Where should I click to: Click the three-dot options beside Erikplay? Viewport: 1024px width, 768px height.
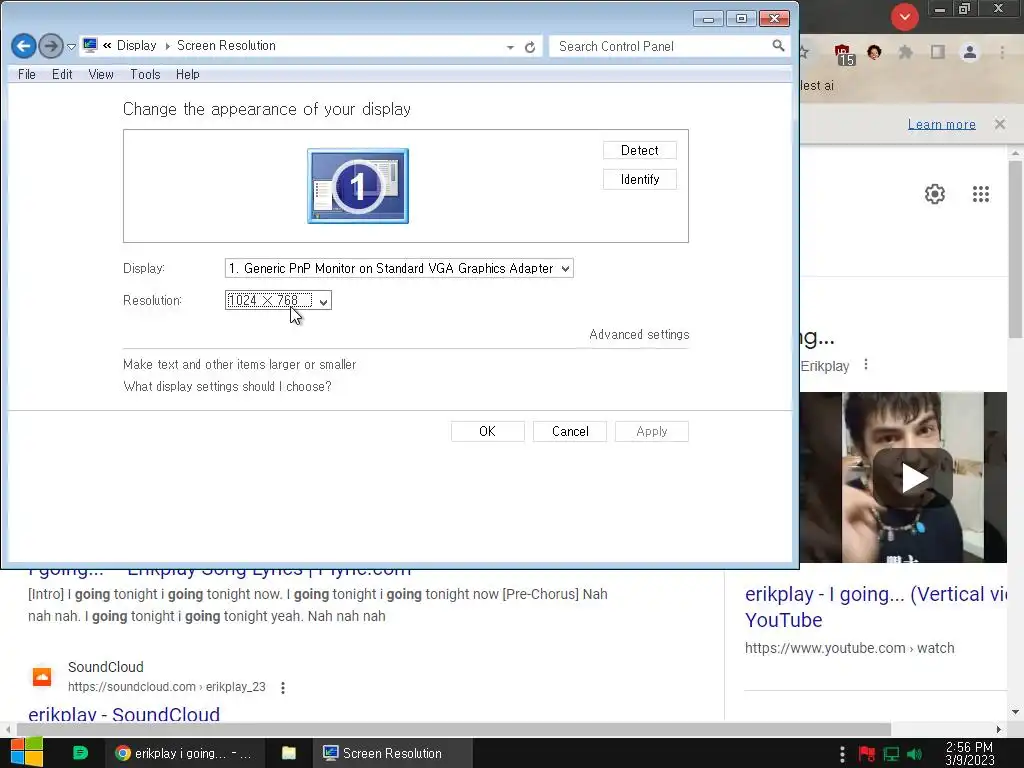click(x=866, y=364)
